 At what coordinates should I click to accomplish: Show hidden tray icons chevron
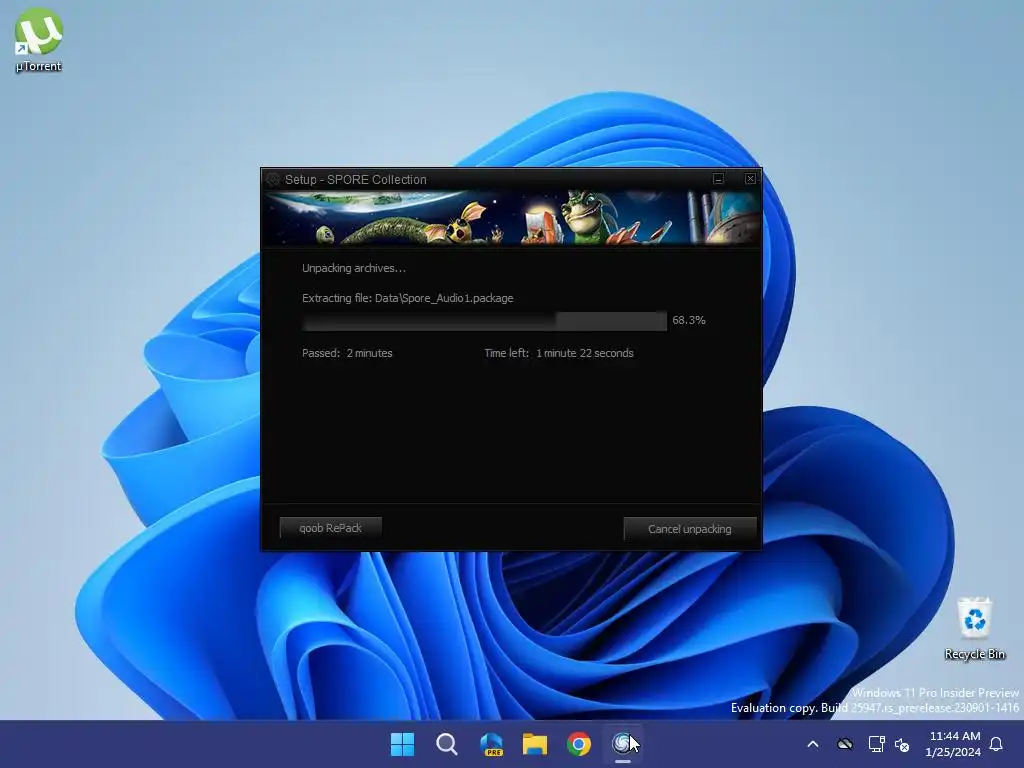pos(813,744)
